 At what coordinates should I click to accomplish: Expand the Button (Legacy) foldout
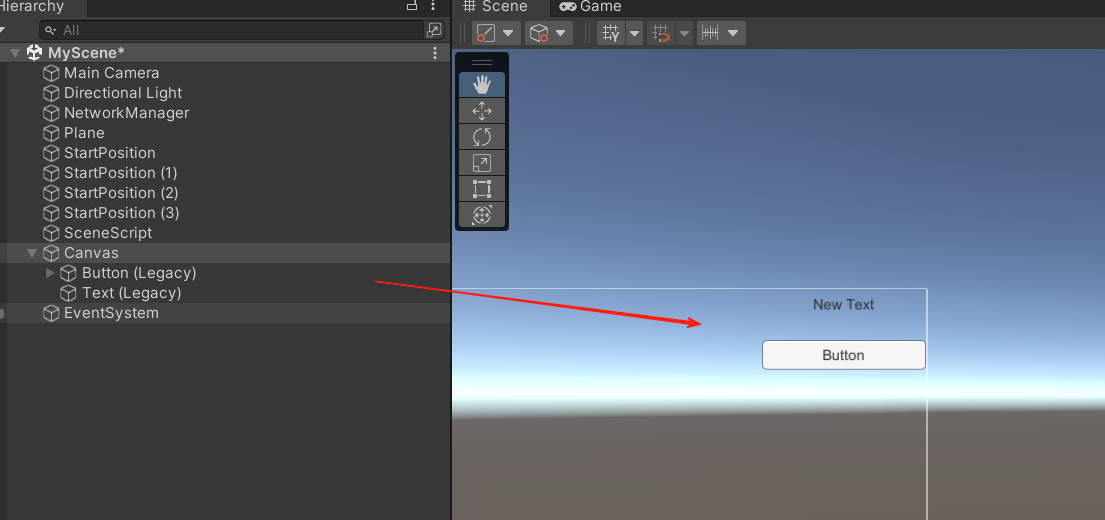50,273
